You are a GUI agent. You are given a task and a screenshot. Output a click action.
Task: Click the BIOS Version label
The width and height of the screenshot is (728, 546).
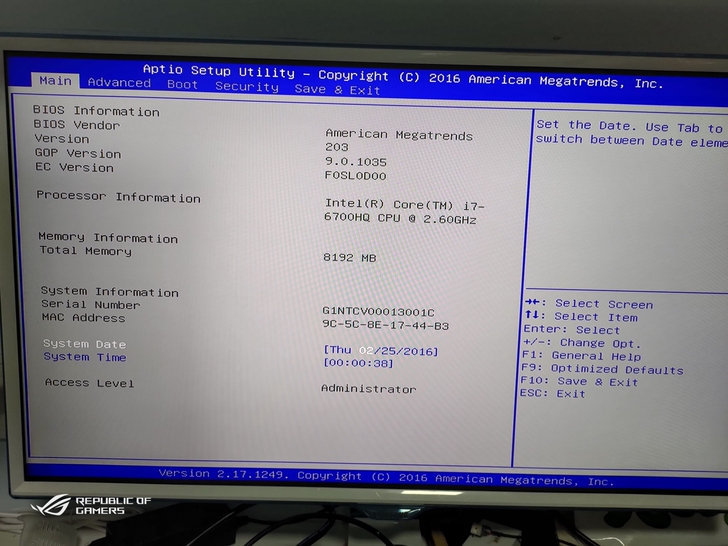coord(61,138)
